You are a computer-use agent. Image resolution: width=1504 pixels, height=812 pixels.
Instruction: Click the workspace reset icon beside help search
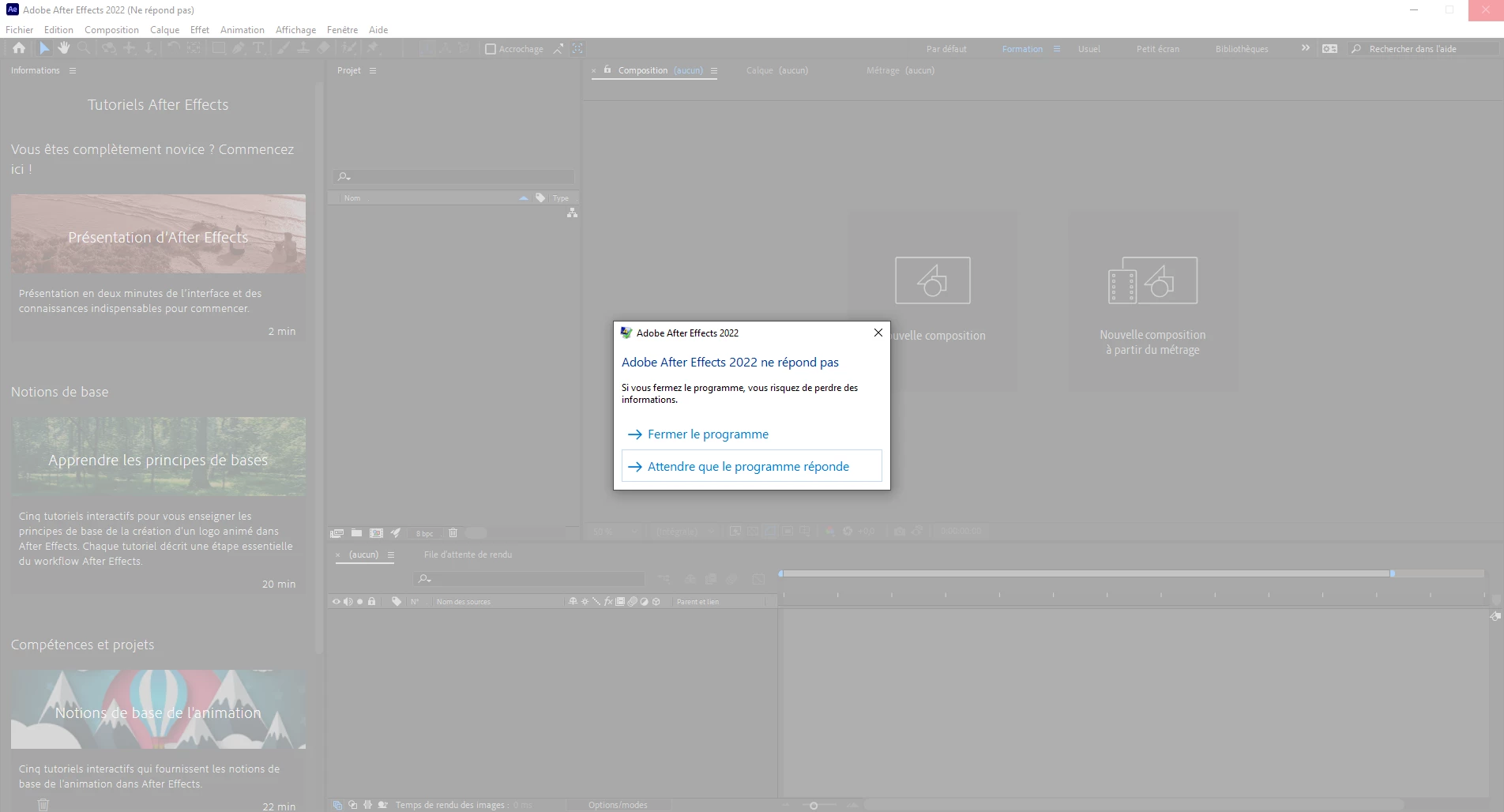click(1330, 48)
